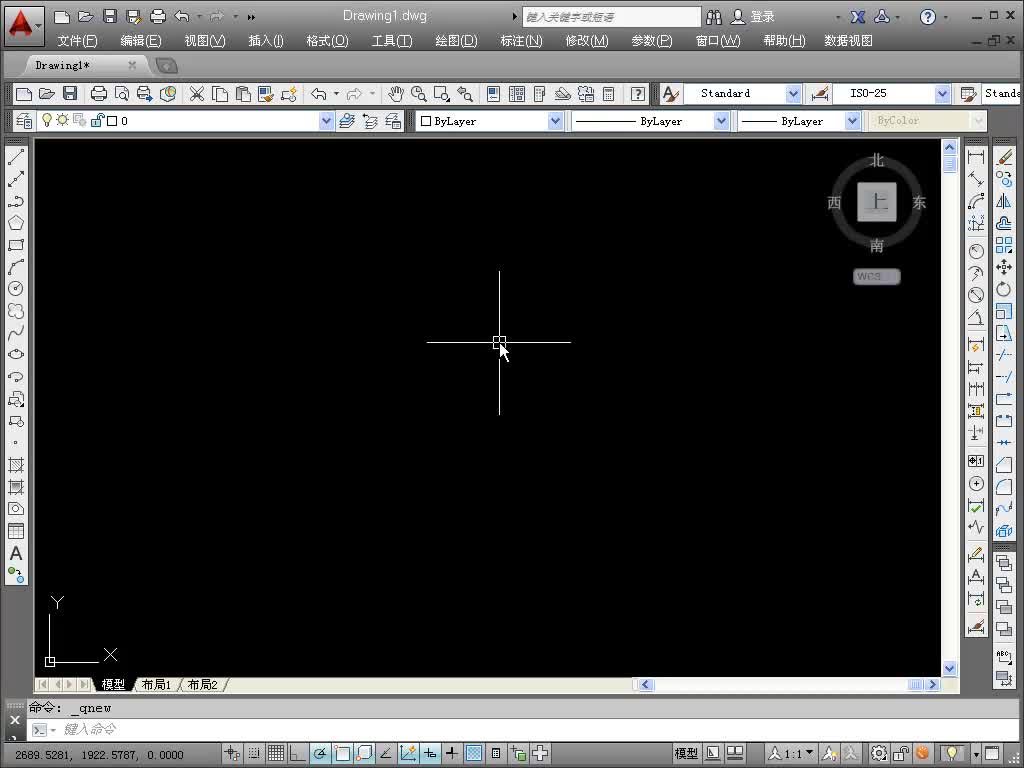
Task: Click the keyword search box in title bar
Action: tap(612, 17)
